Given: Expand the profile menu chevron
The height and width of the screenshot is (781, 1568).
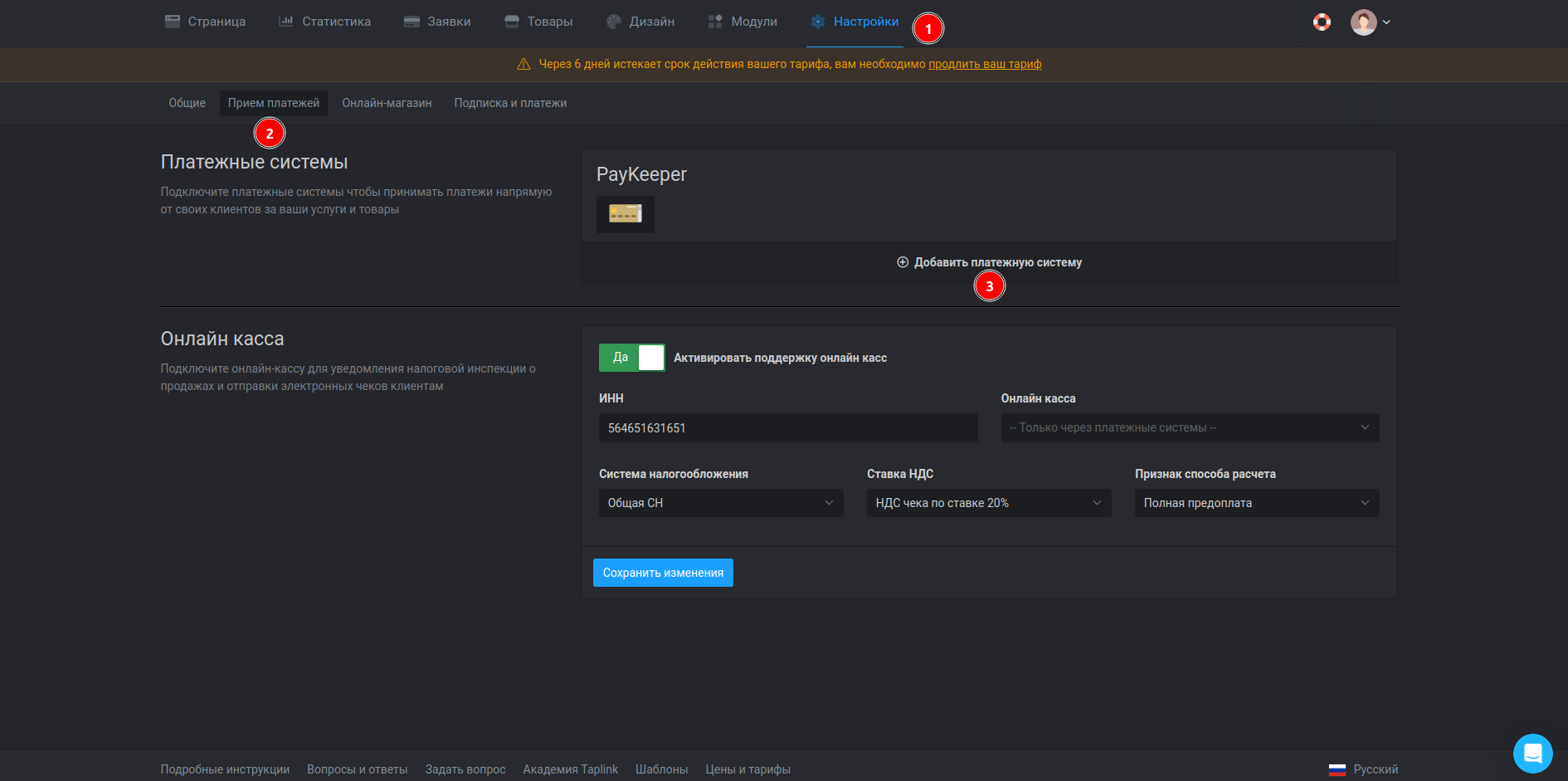Looking at the screenshot, I should 1386,22.
